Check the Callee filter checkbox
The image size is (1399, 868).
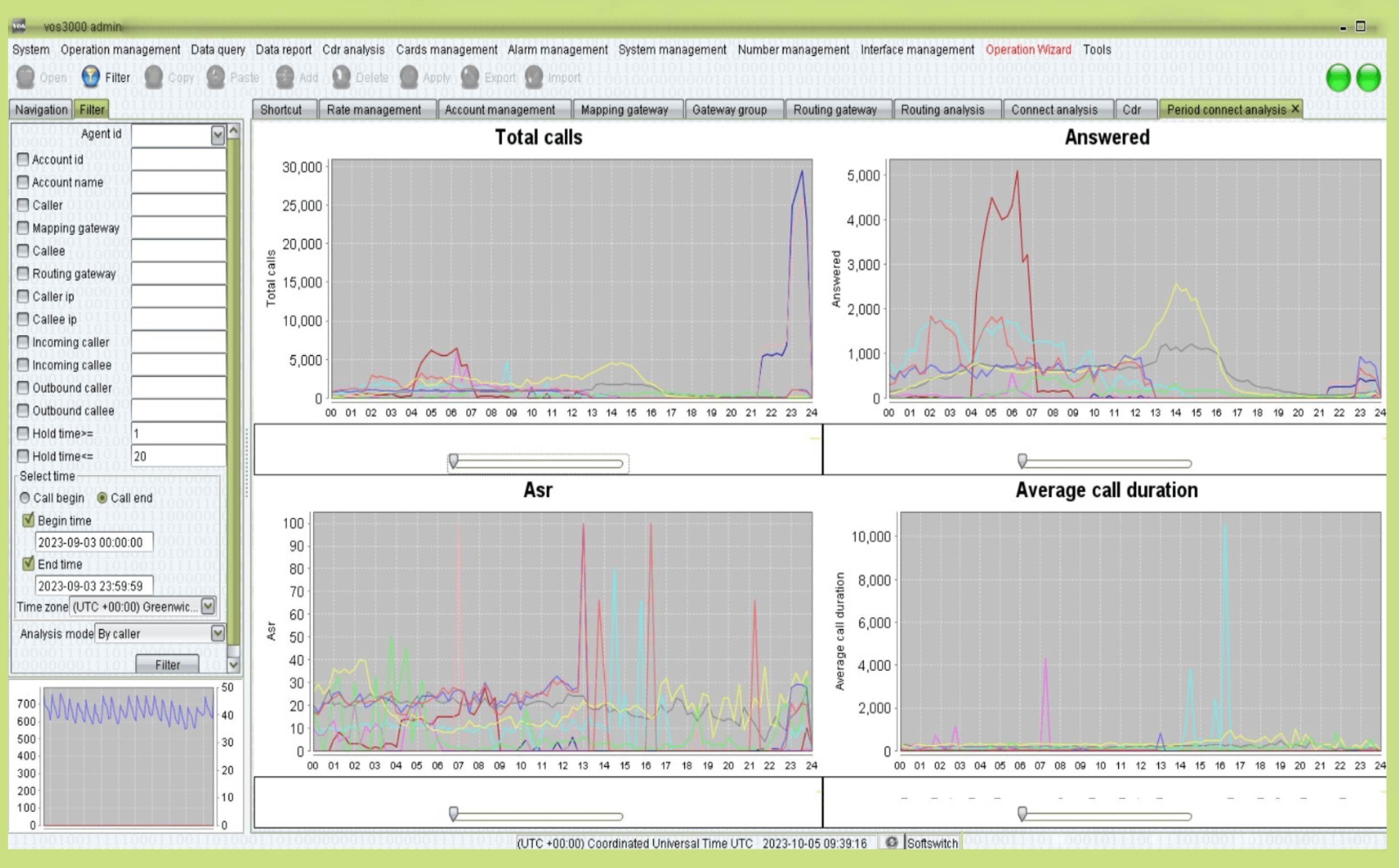pos(23,250)
